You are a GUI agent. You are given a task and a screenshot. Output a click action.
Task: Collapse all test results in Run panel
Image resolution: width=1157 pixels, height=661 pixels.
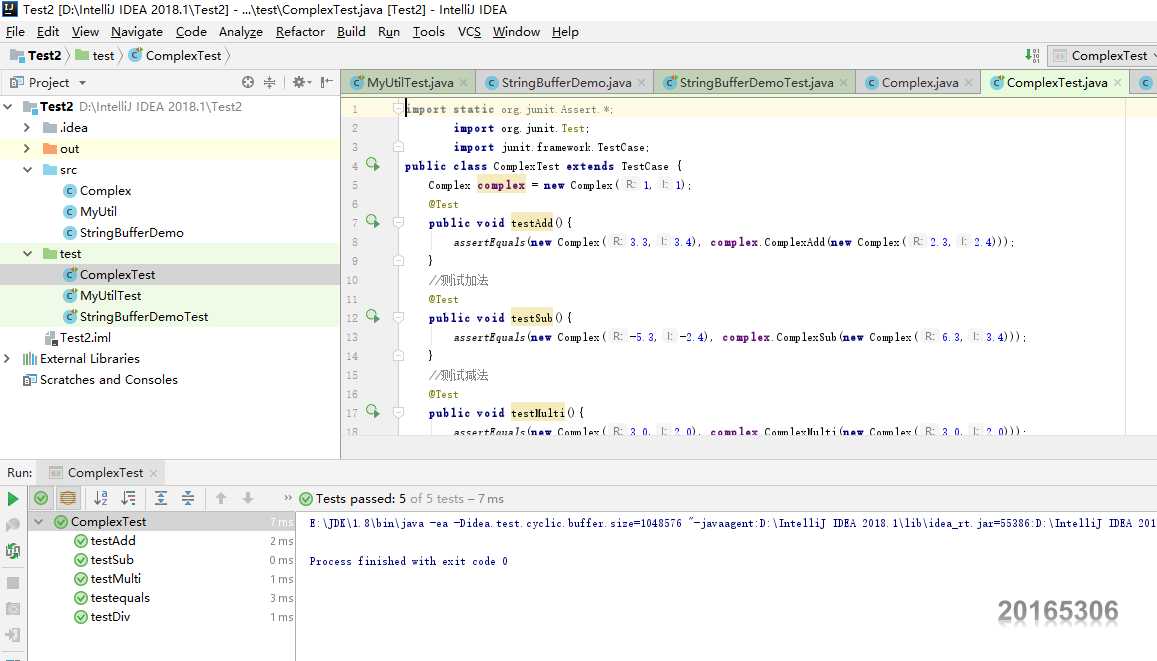click(188, 498)
